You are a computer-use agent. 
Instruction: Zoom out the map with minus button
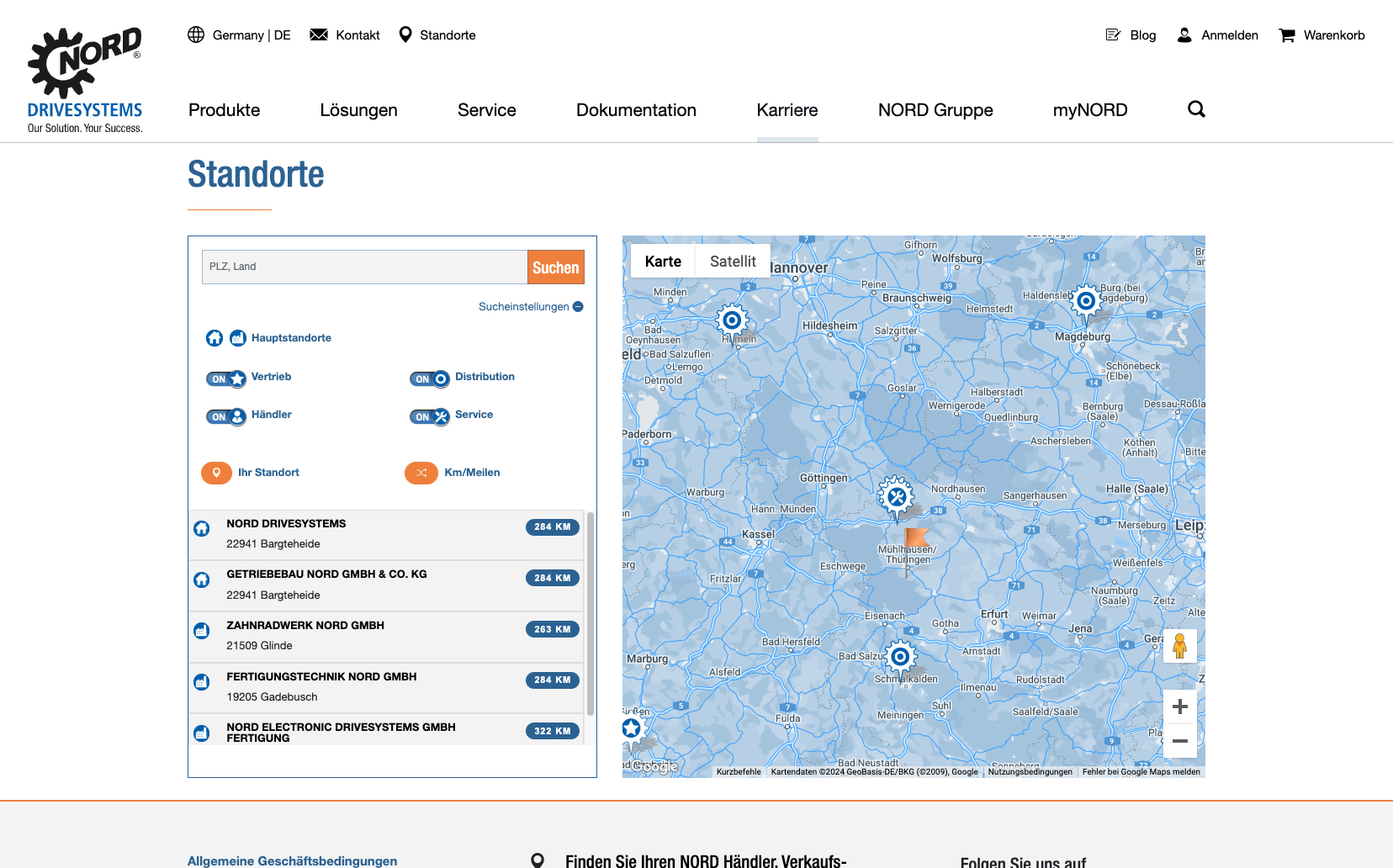click(1180, 741)
